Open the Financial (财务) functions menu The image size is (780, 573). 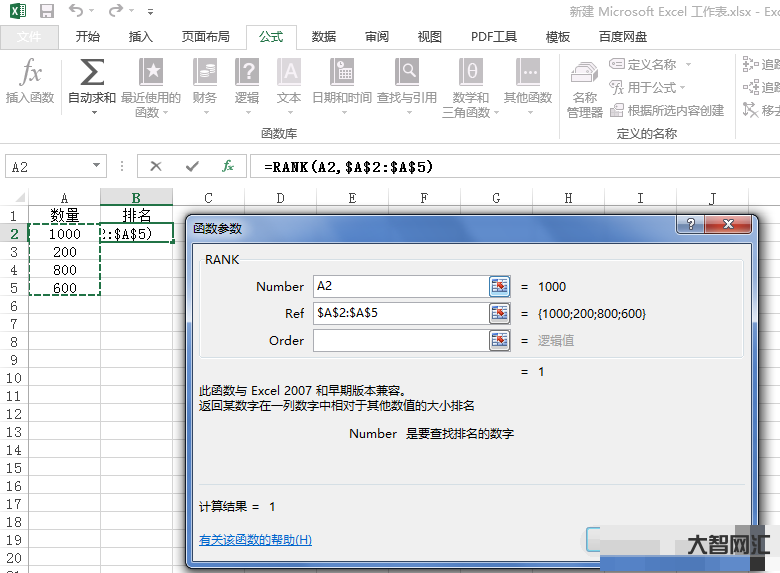(205, 80)
